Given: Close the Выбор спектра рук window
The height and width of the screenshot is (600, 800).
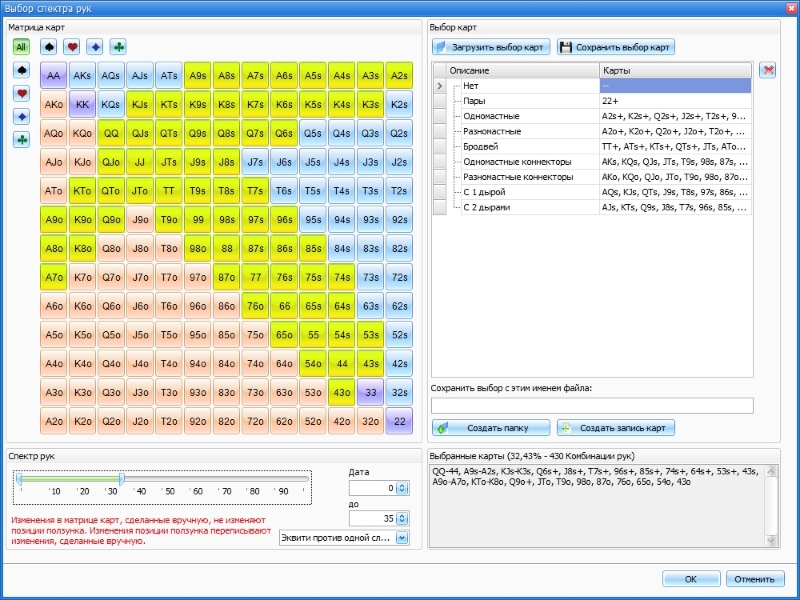Looking at the screenshot, I should pyautogui.click(x=791, y=8).
